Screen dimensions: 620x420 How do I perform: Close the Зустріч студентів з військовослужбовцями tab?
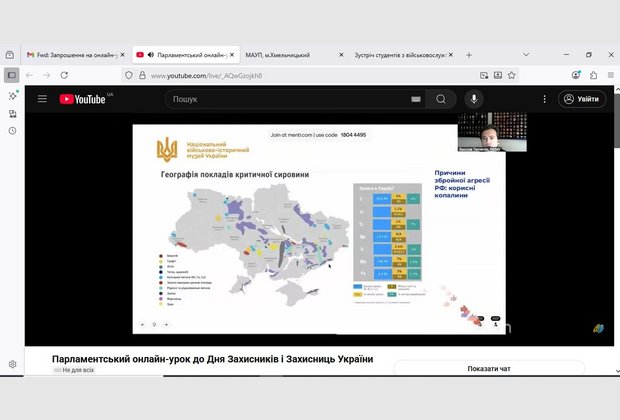point(449,55)
